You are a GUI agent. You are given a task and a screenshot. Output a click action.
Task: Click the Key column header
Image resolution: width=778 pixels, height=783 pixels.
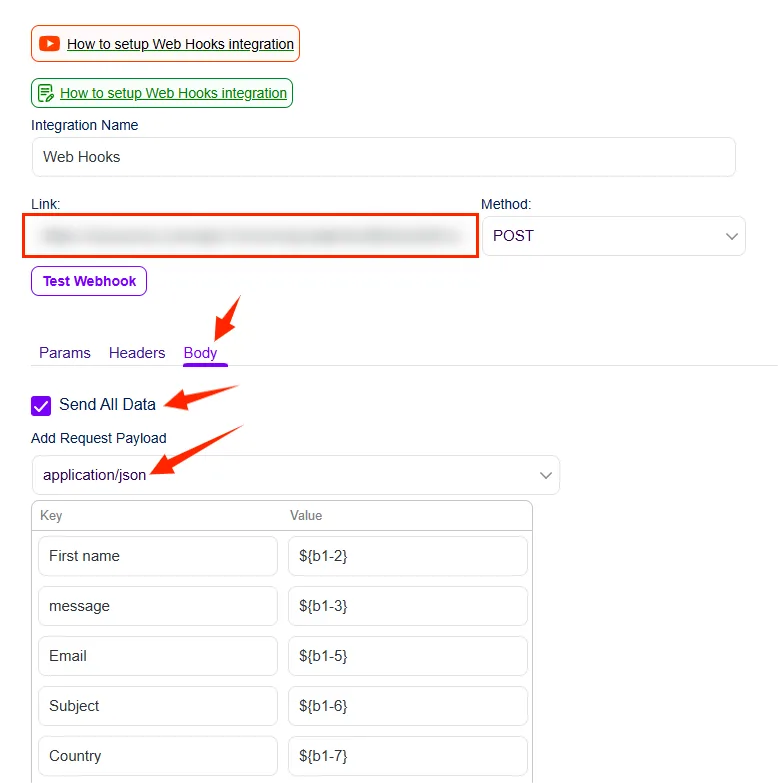tap(51, 515)
